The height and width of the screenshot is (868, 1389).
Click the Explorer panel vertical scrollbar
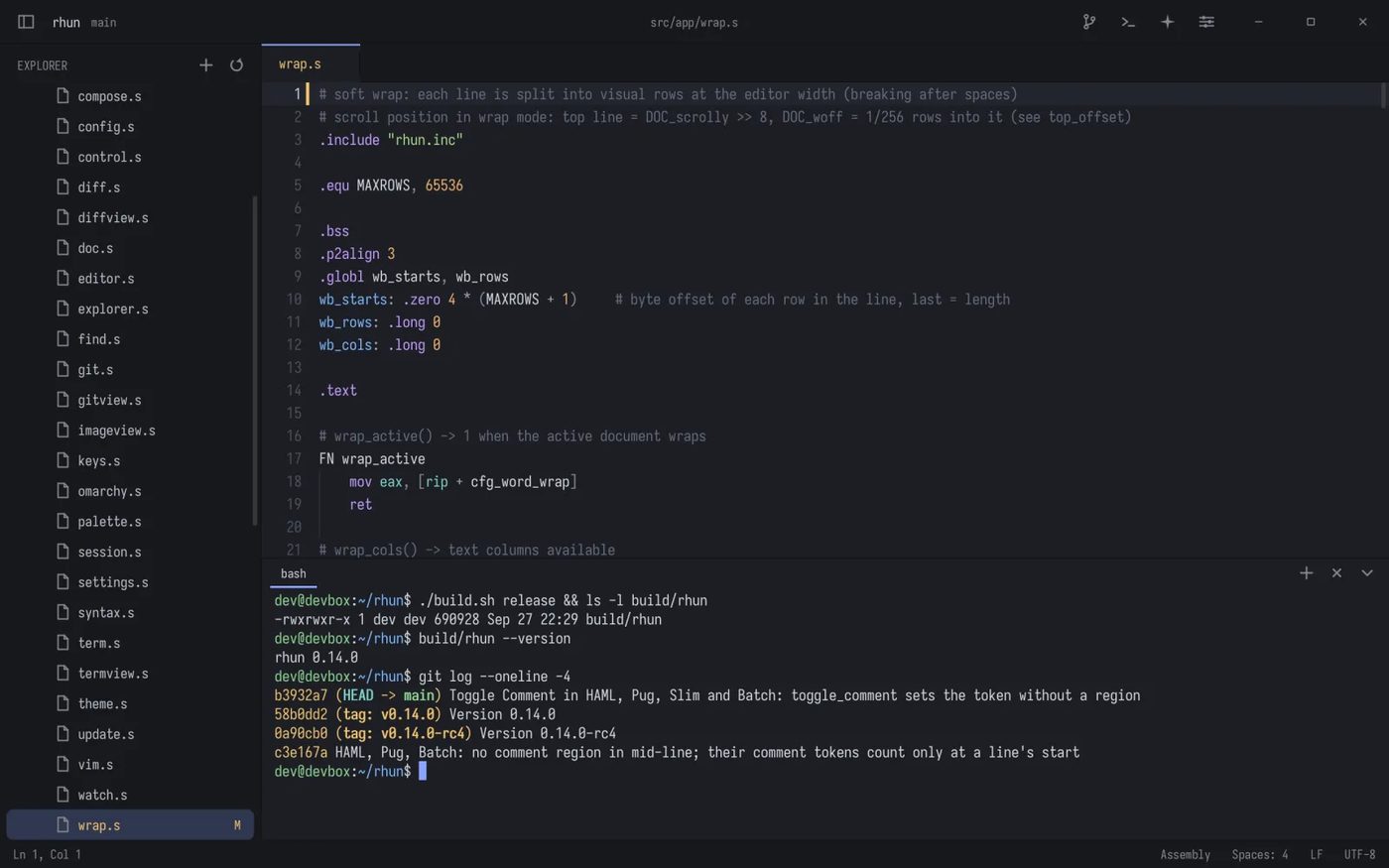click(255, 361)
